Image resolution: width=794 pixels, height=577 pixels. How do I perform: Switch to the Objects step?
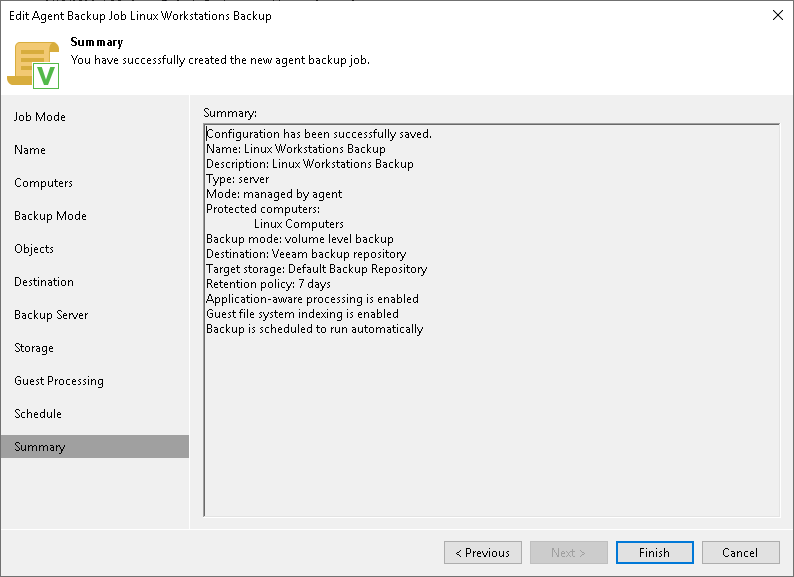(x=34, y=249)
